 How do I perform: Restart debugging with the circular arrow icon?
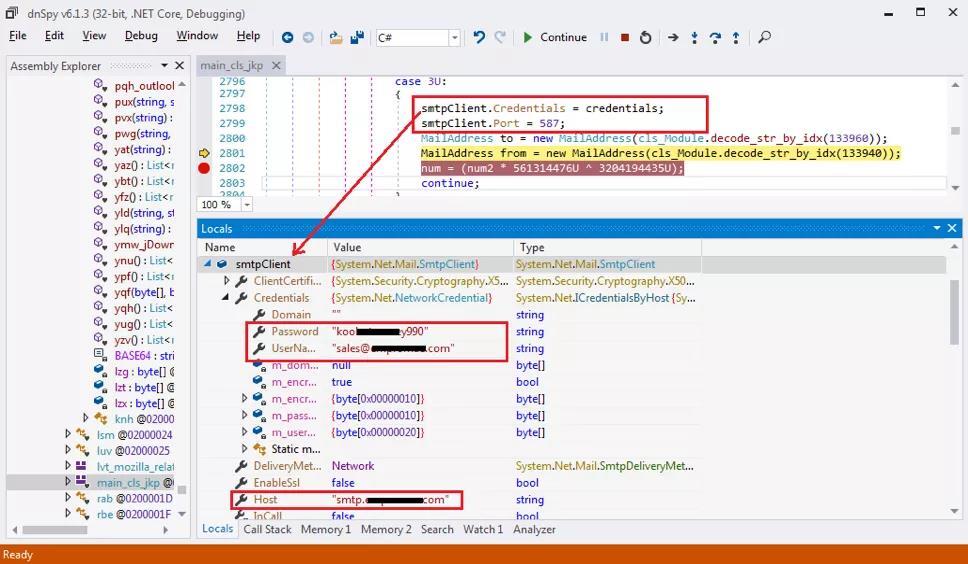pyautogui.click(x=646, y=37)
